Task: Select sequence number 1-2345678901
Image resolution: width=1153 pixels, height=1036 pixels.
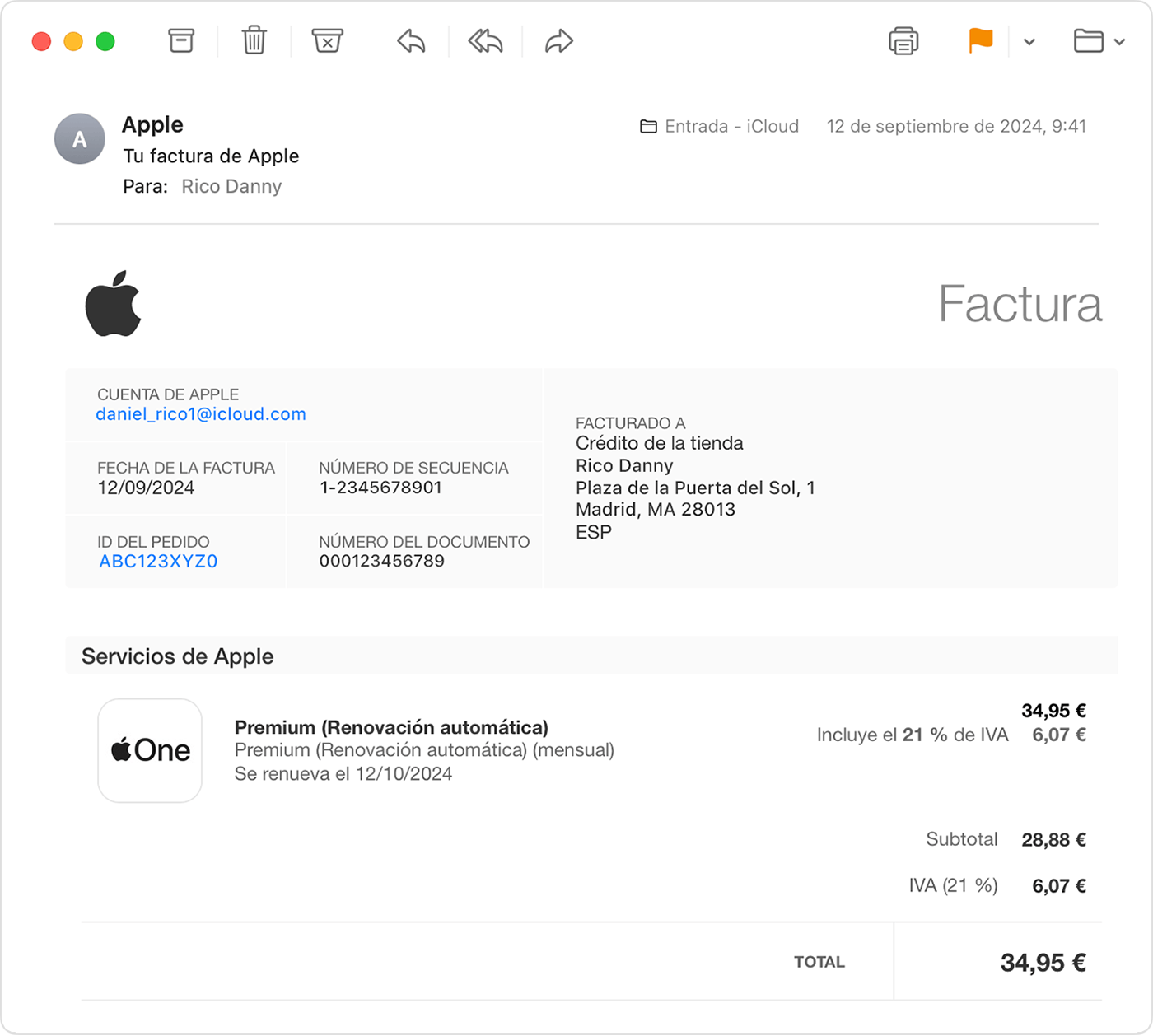Action: 380,488
